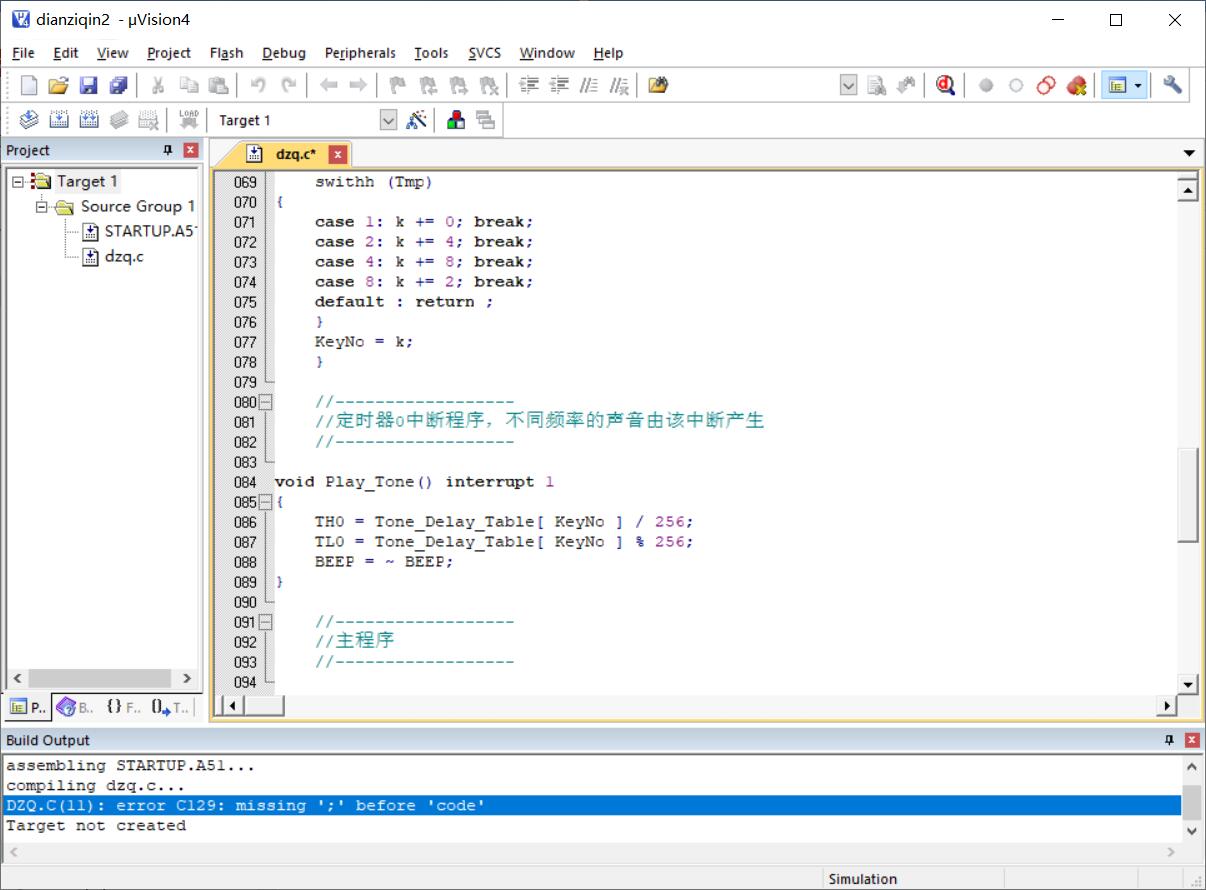Collapse the Source Group 1 folder
1206x890 pixels.
43,206
